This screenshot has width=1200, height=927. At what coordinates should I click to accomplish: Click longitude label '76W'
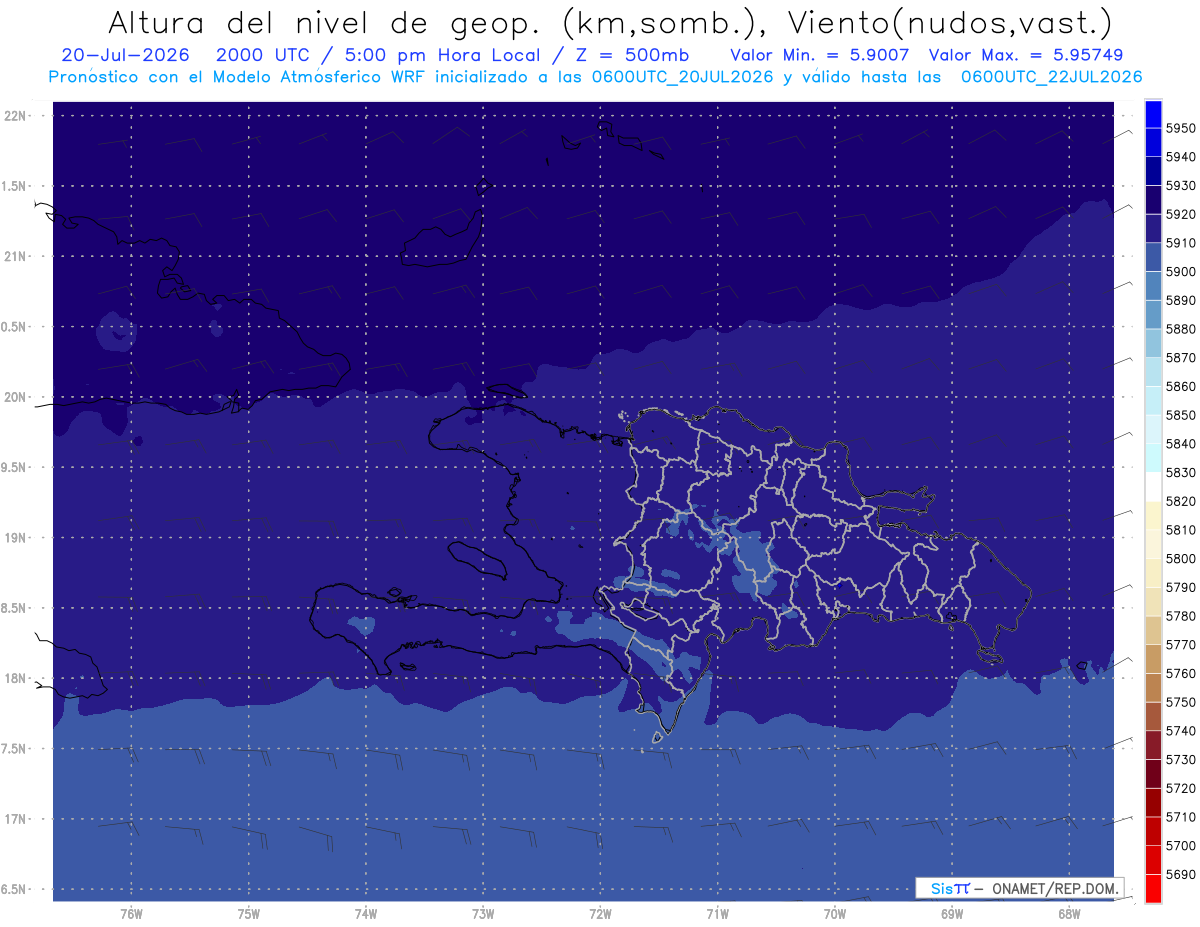(x=131, y=913)
